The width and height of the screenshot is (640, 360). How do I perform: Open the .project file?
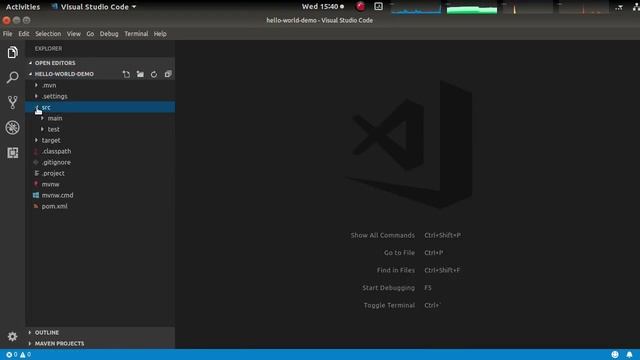tap(100, 173)
